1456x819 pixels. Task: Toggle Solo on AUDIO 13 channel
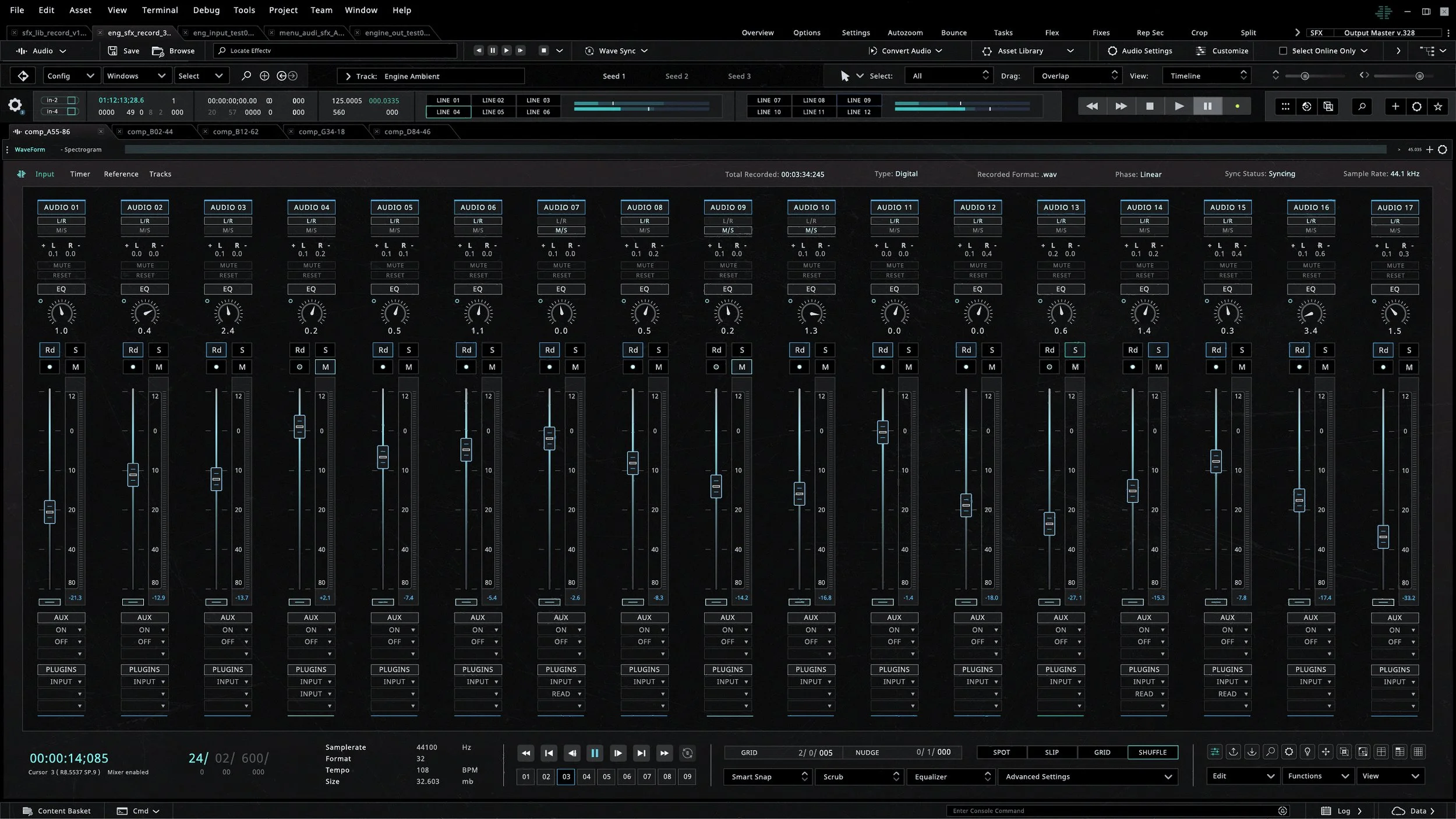click(1075, 350)
